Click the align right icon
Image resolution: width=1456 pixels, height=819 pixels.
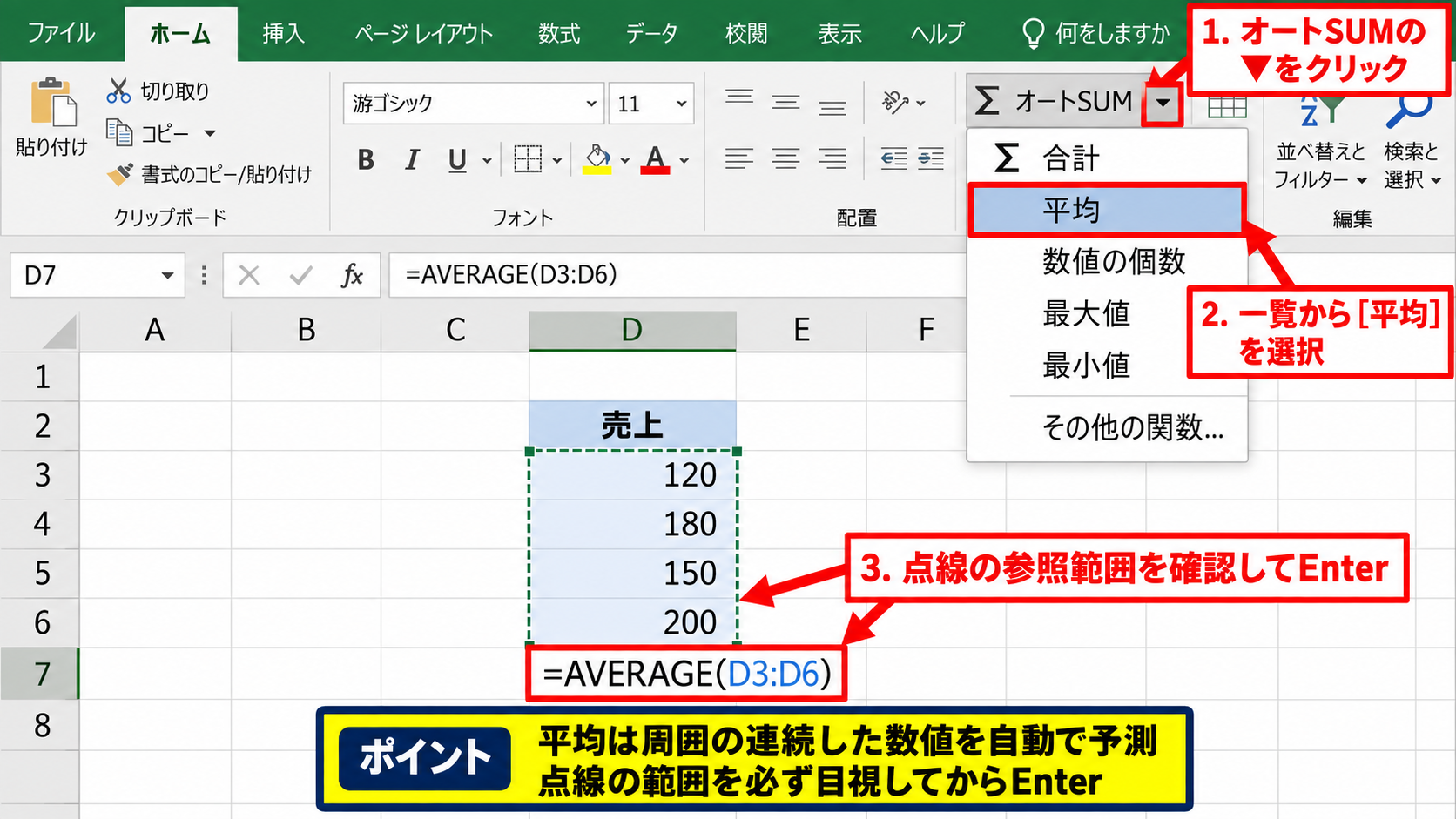(832, 159)
